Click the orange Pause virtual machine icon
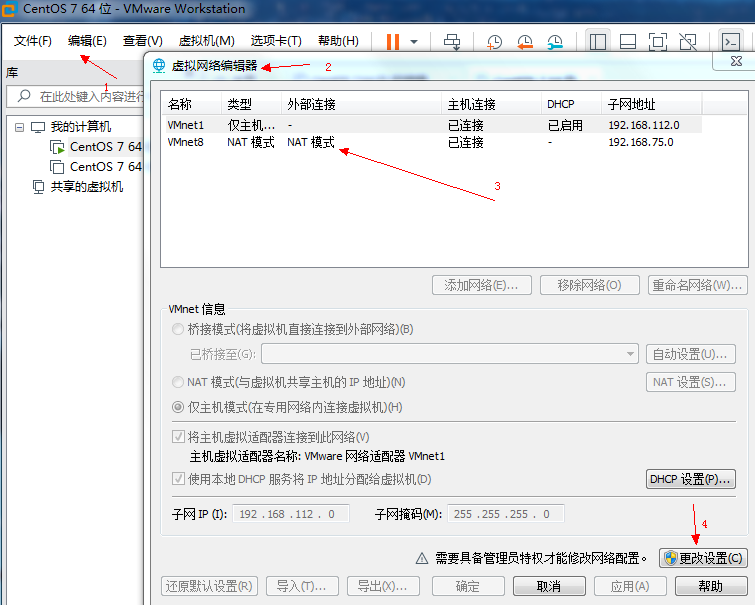Image resolution: width=755 pixels, height=605 pixels. (x=393, y=41)
